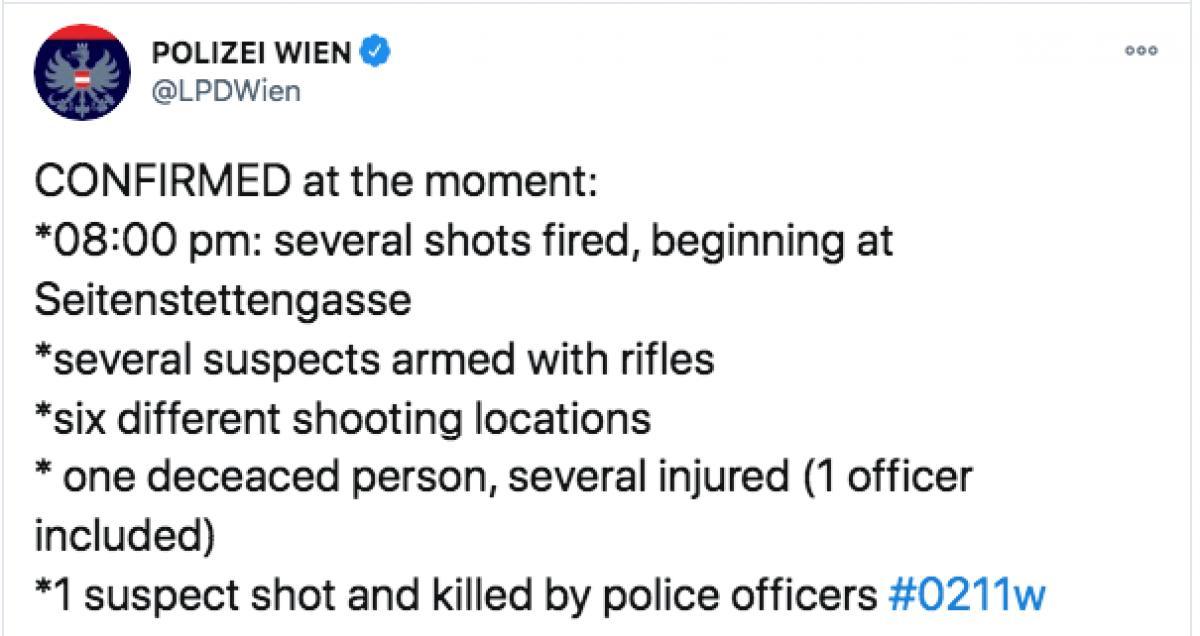Visit the @LPDWien handle link
Viewport: 1200px width, 636px height.
point(223,91)
